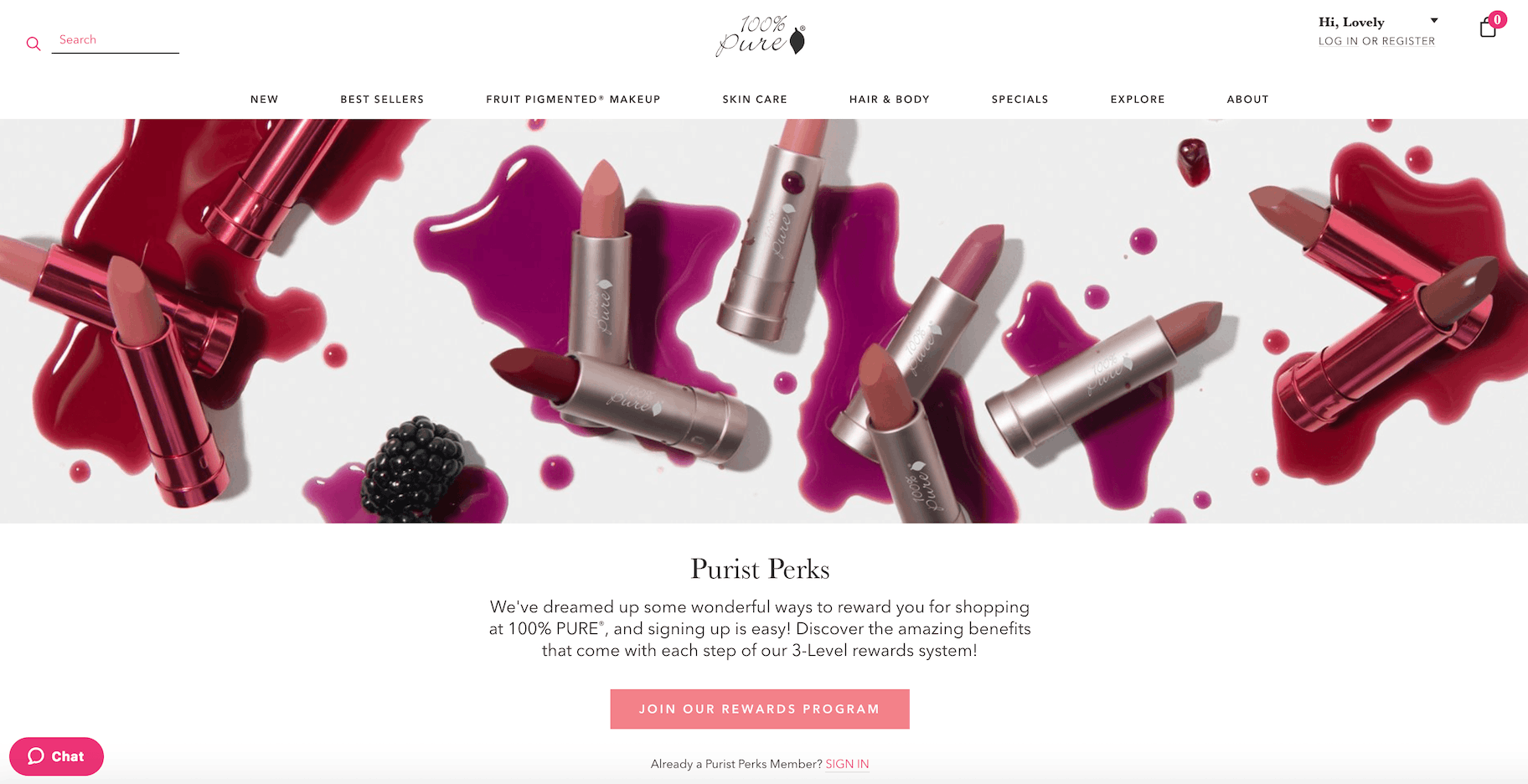This screenshot has width=1528, height=784.
Task: Go to Best Sellers
Action: point(382,99)
